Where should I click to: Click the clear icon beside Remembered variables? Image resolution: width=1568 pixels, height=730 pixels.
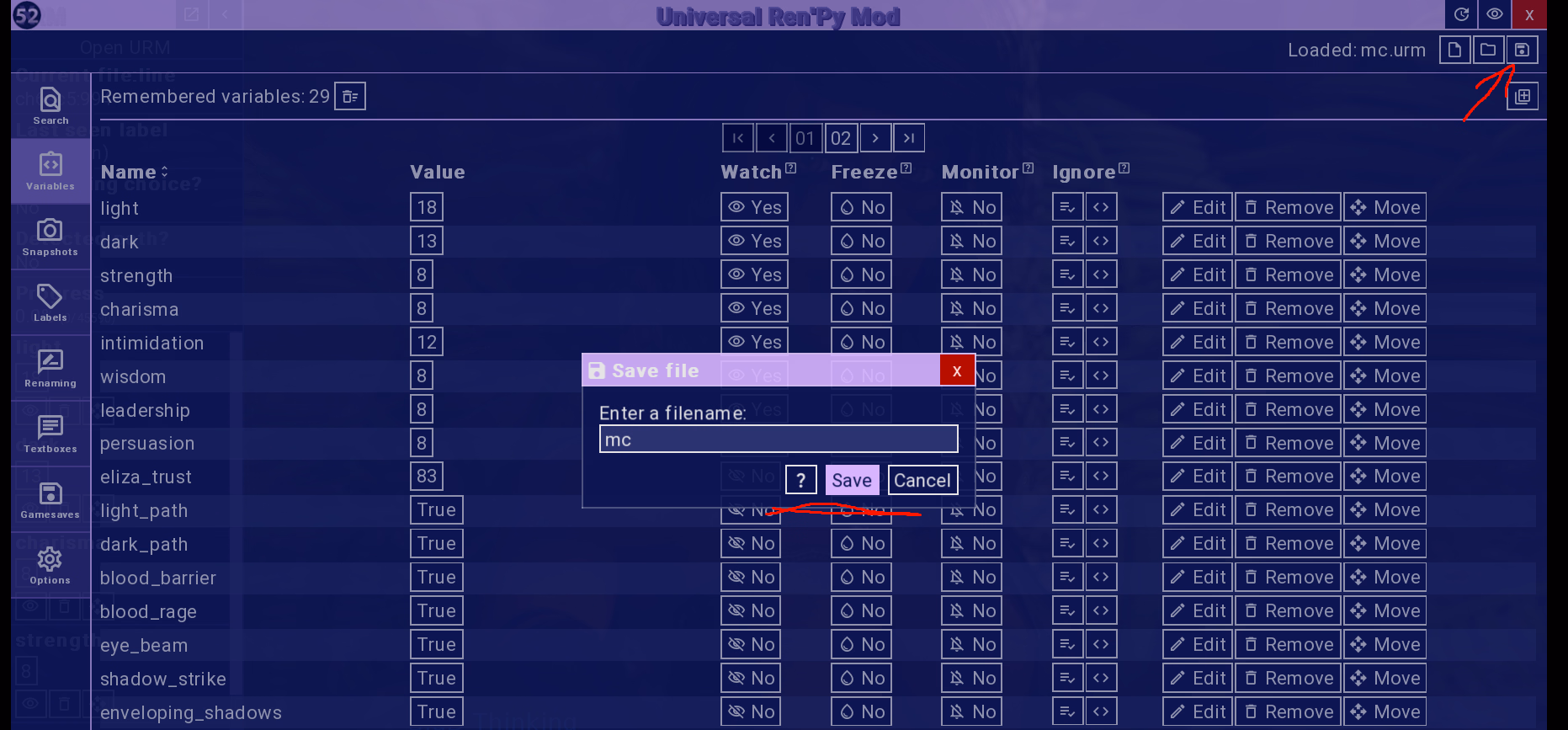350,97
